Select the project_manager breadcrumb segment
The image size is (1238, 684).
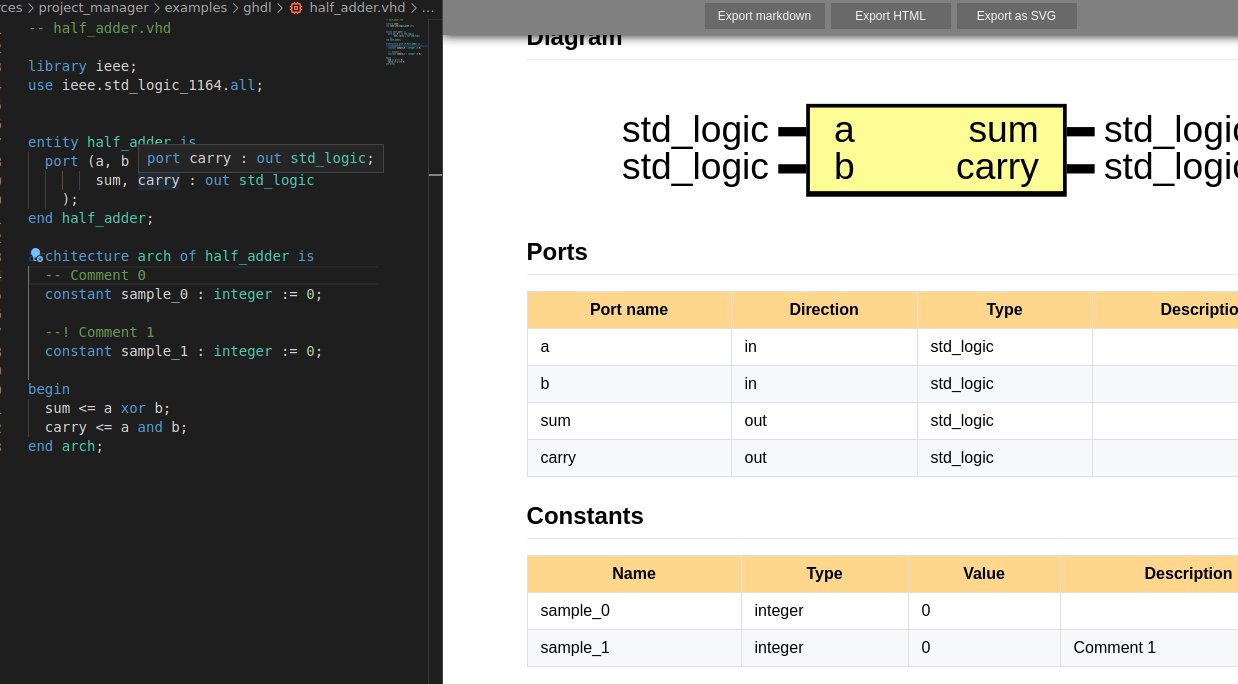(93, 7)
